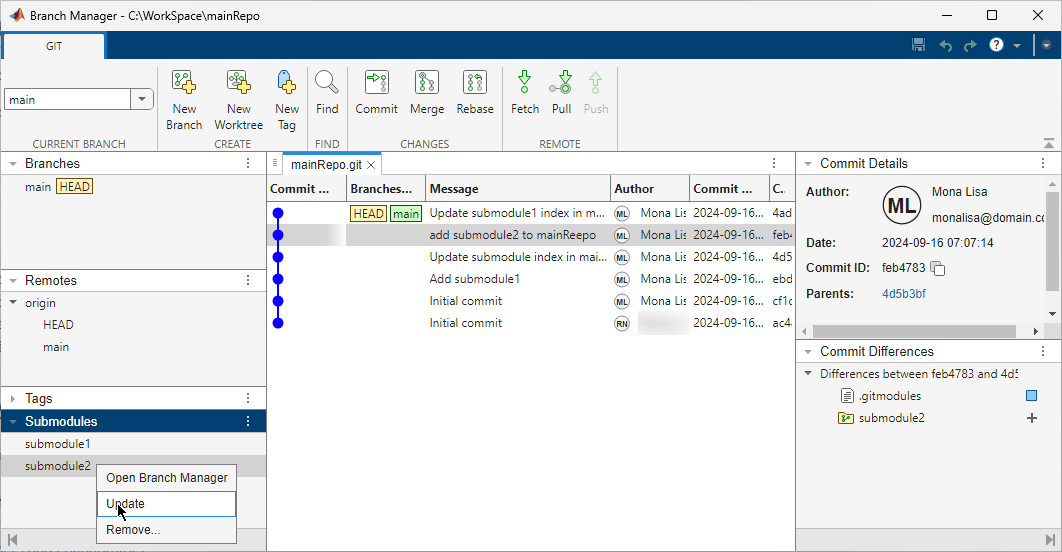The width and height of the screenshot is (1062, 552).
Task: Create a New Worktree
Action: (x=238, y=84)
